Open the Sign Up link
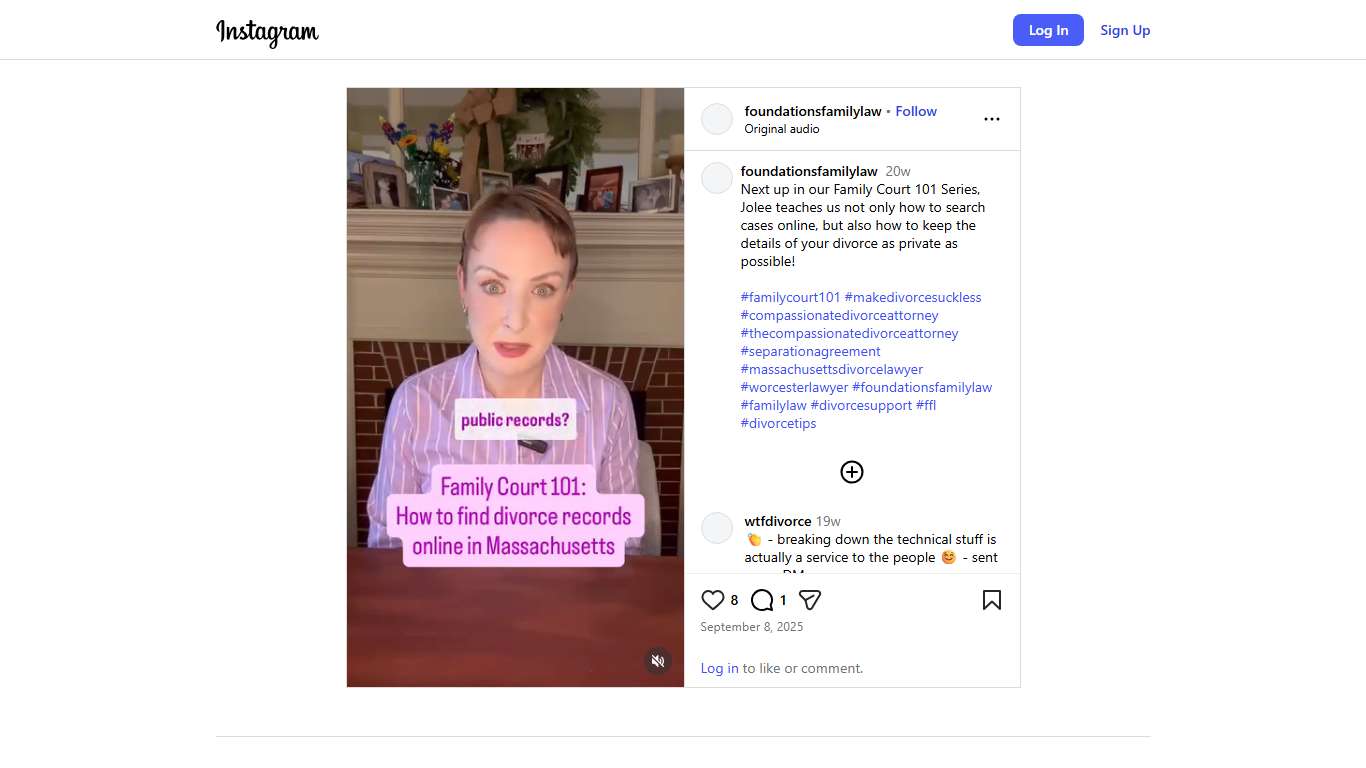The width and height of the screenshot is (1366, 768). coord(1125,30)
